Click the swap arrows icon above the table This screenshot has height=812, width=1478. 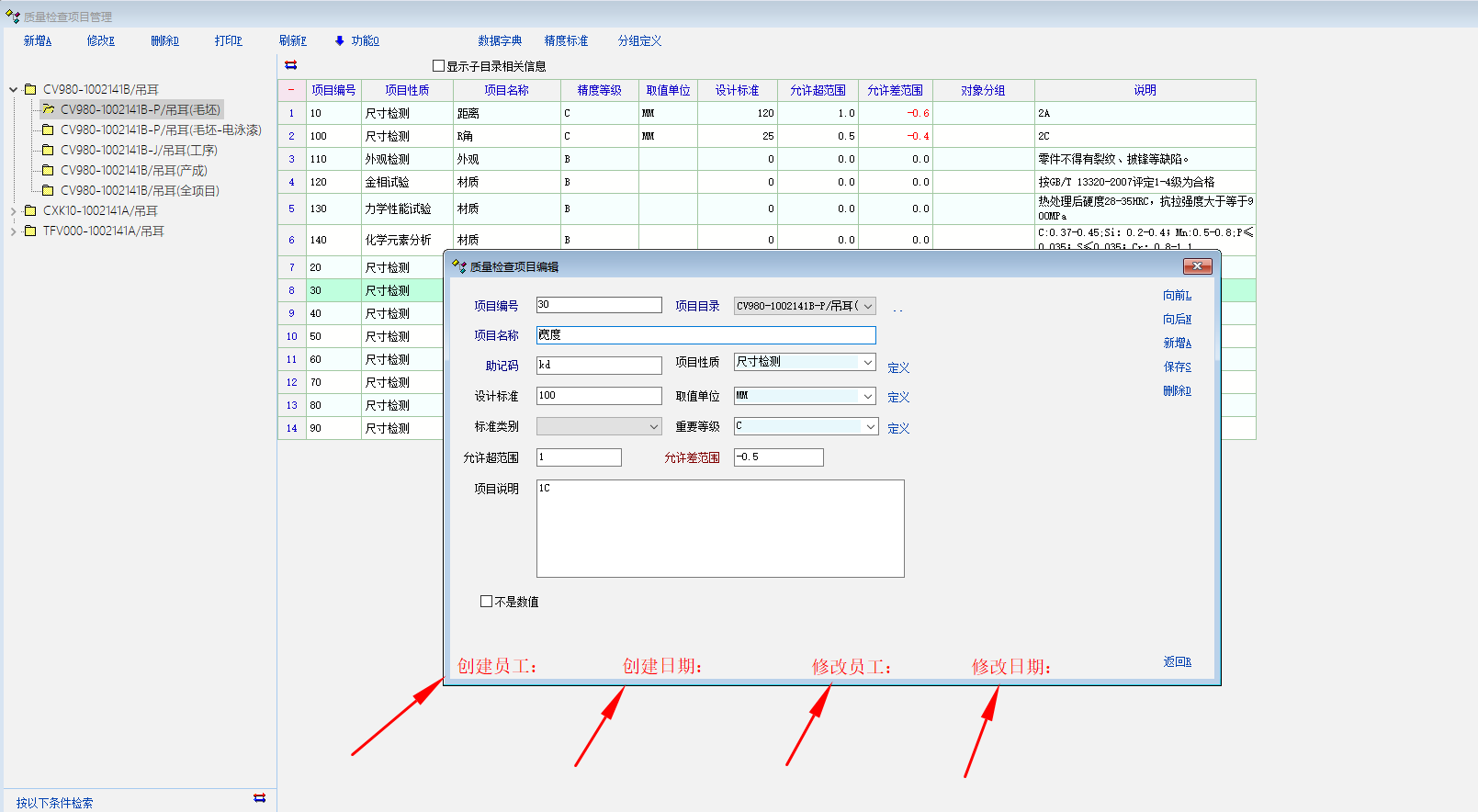tap(291, 65)
